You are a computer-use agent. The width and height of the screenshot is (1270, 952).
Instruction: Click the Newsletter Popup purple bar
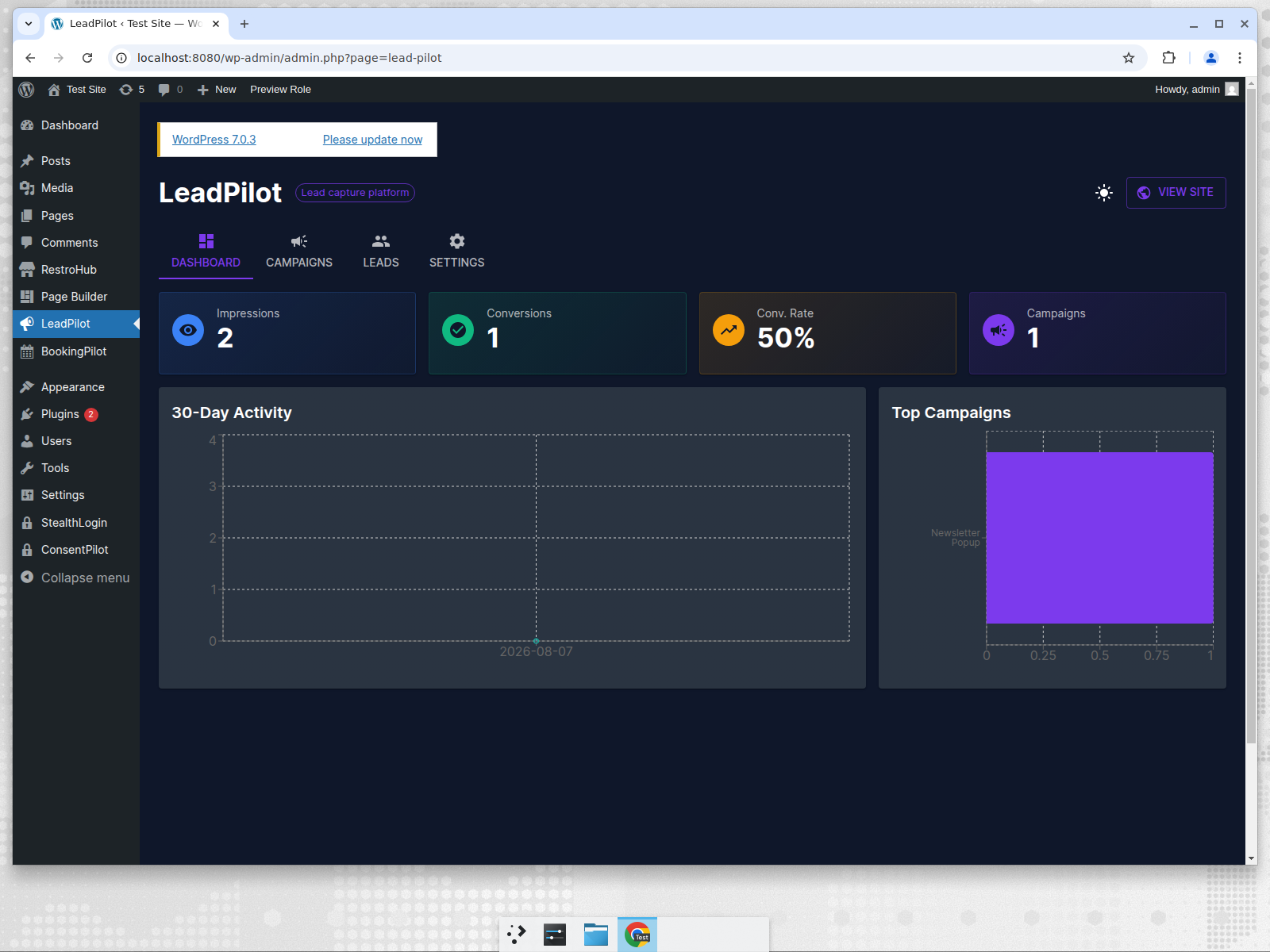coord(1099,538)
